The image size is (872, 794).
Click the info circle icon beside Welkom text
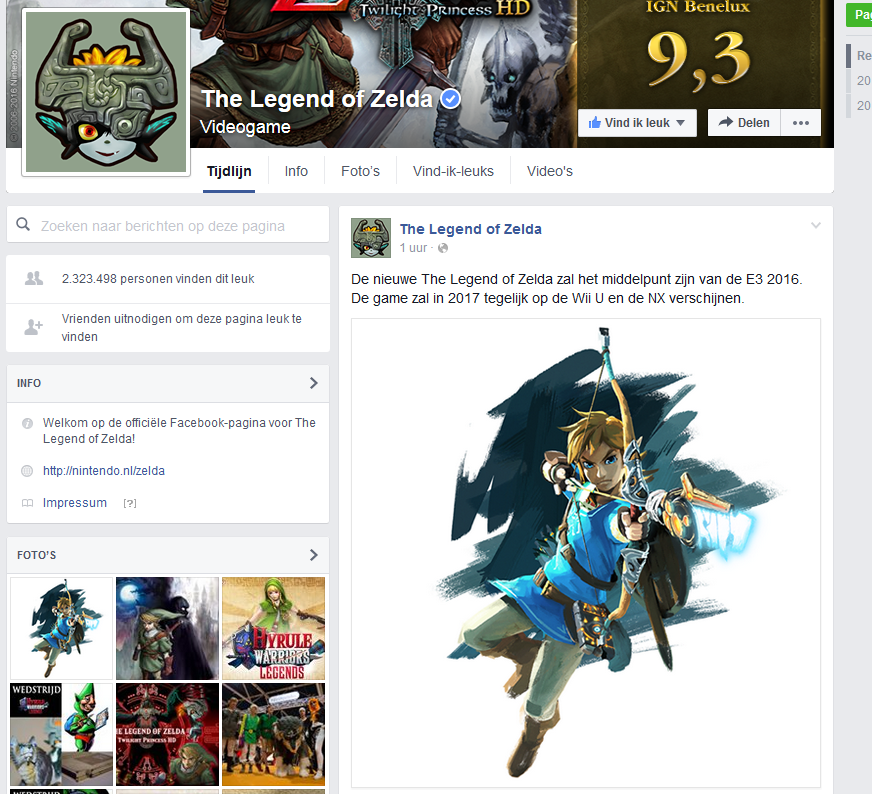pyautogui.click(x=27, y=424)
